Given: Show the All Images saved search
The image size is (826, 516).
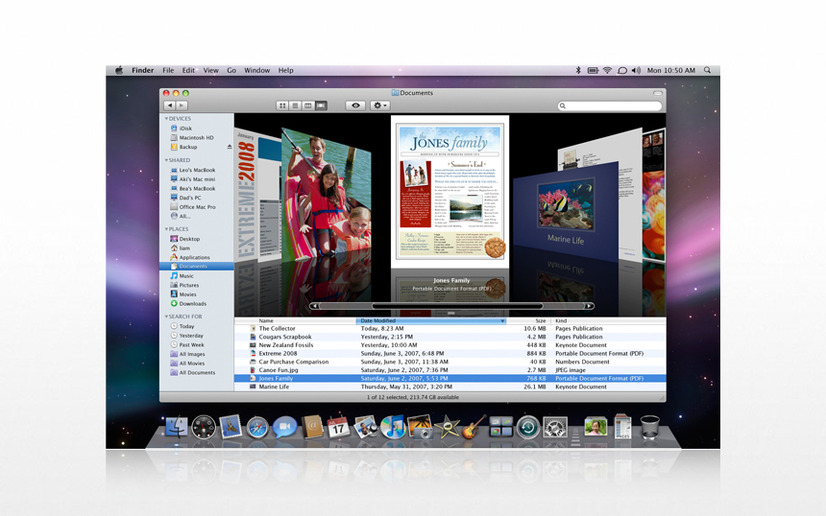Looking at the screenshot, I should pyautogui.click(x=188, y=354).
